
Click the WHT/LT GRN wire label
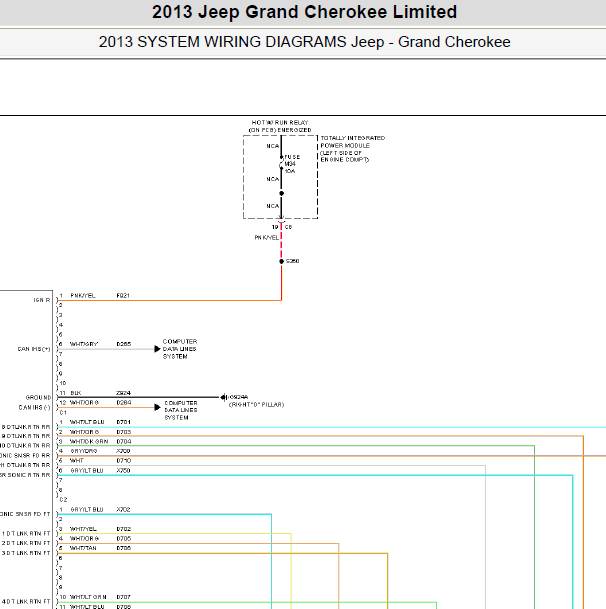point(88,597)
